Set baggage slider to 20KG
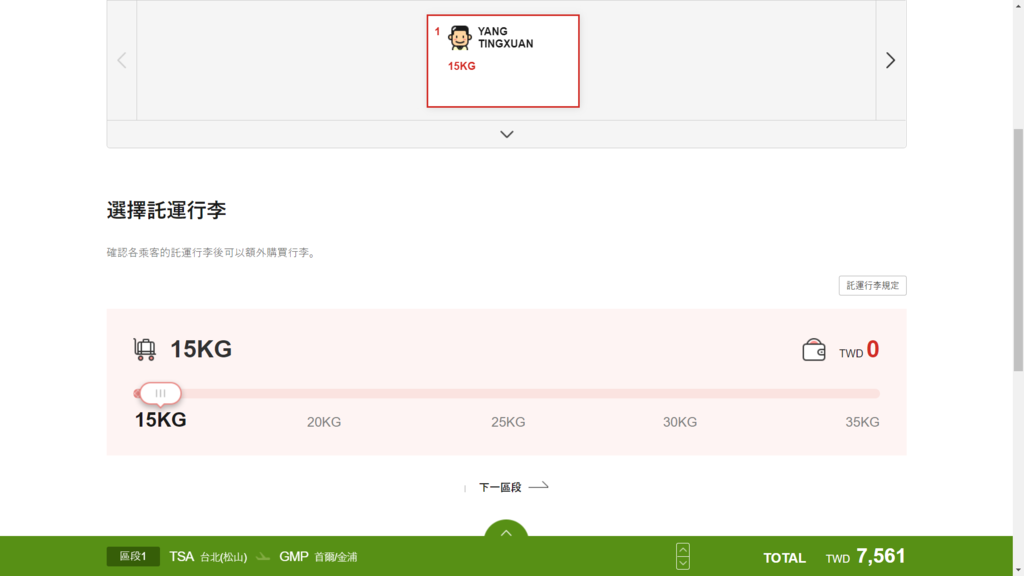This screenshot has width=1024, height=576. coord(324,422)
